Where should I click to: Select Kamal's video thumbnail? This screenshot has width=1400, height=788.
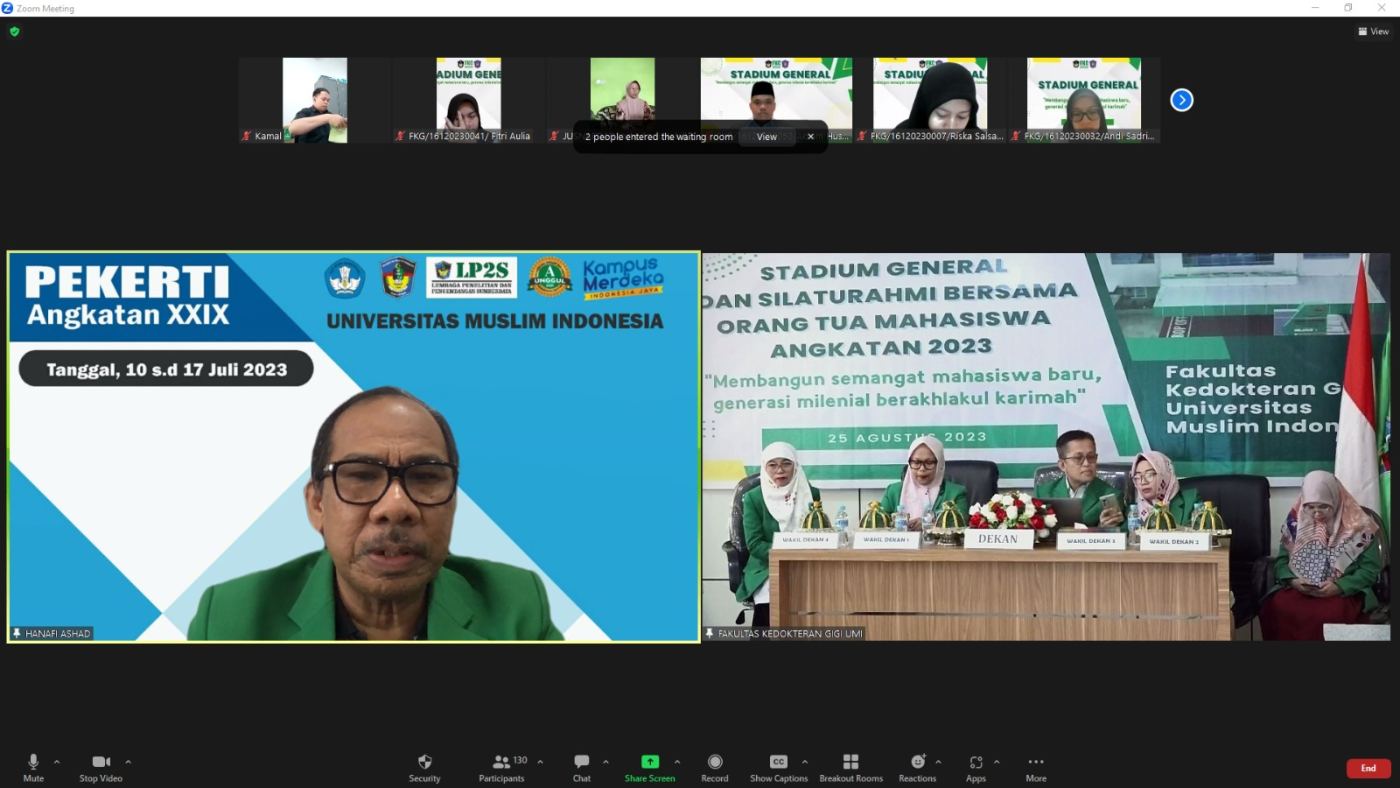[315, 100]
